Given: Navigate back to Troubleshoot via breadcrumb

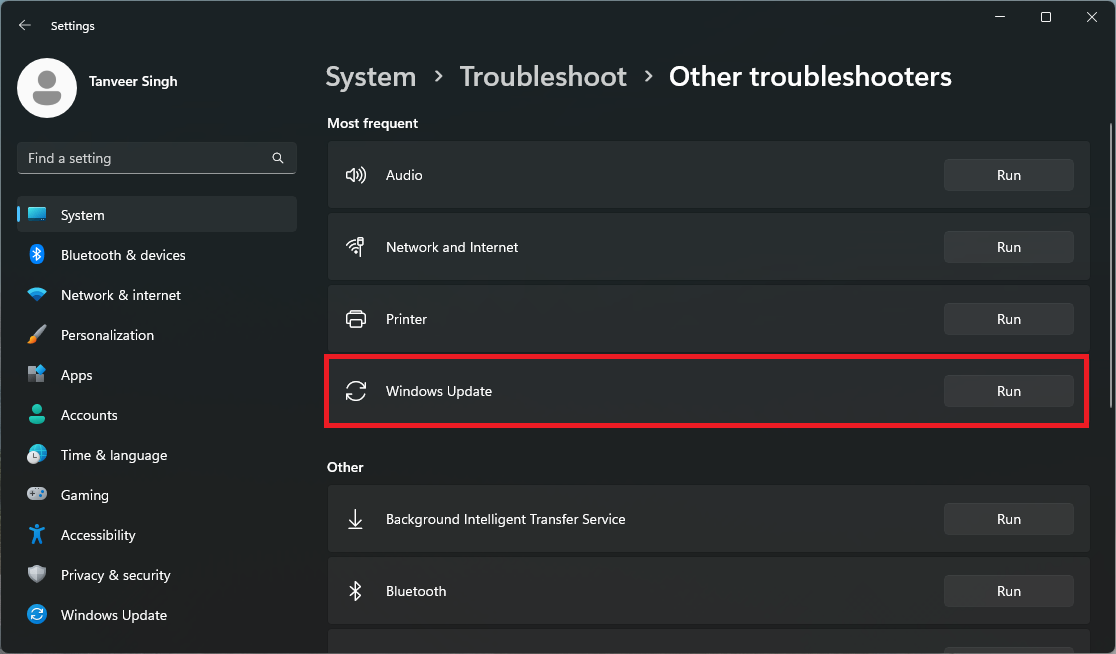Looking at the screenshot, I should (543, 76).
